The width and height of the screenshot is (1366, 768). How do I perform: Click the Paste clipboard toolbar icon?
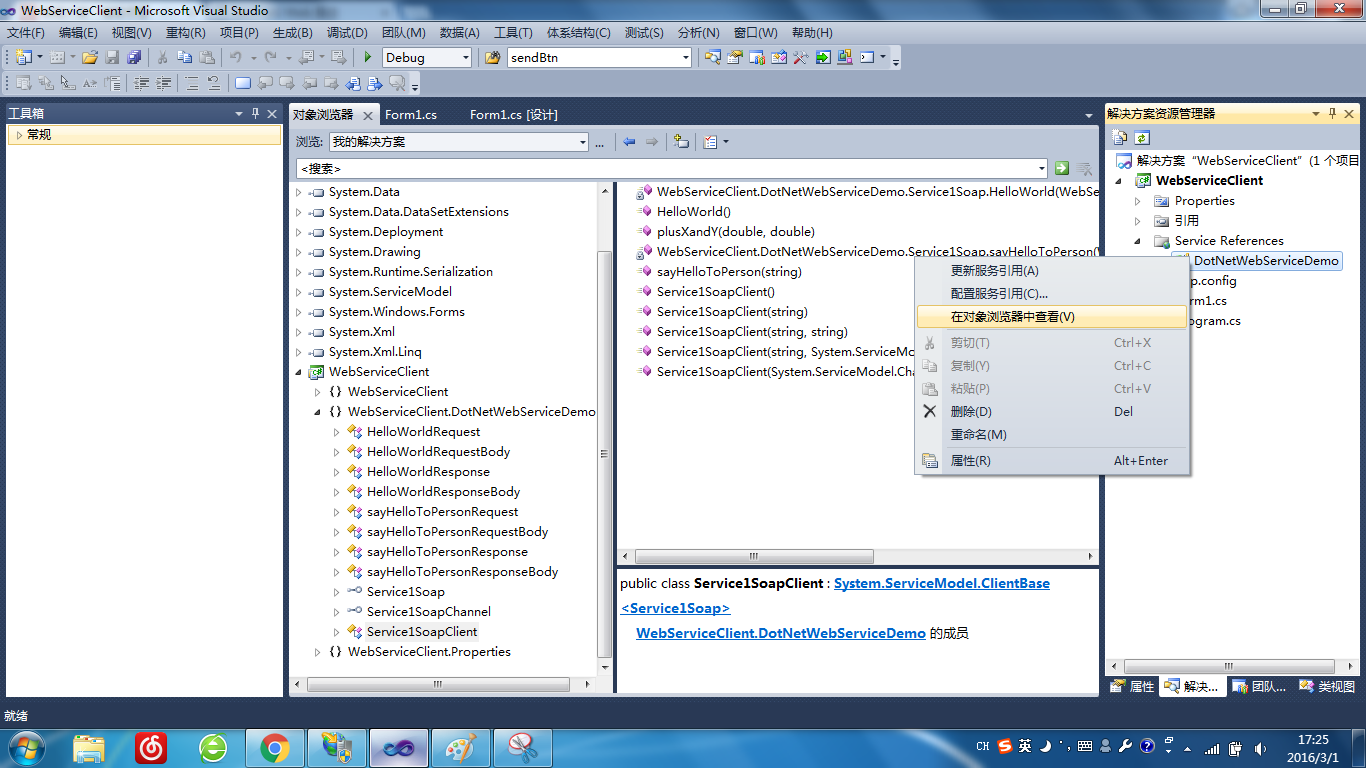[x=206, y=57]
